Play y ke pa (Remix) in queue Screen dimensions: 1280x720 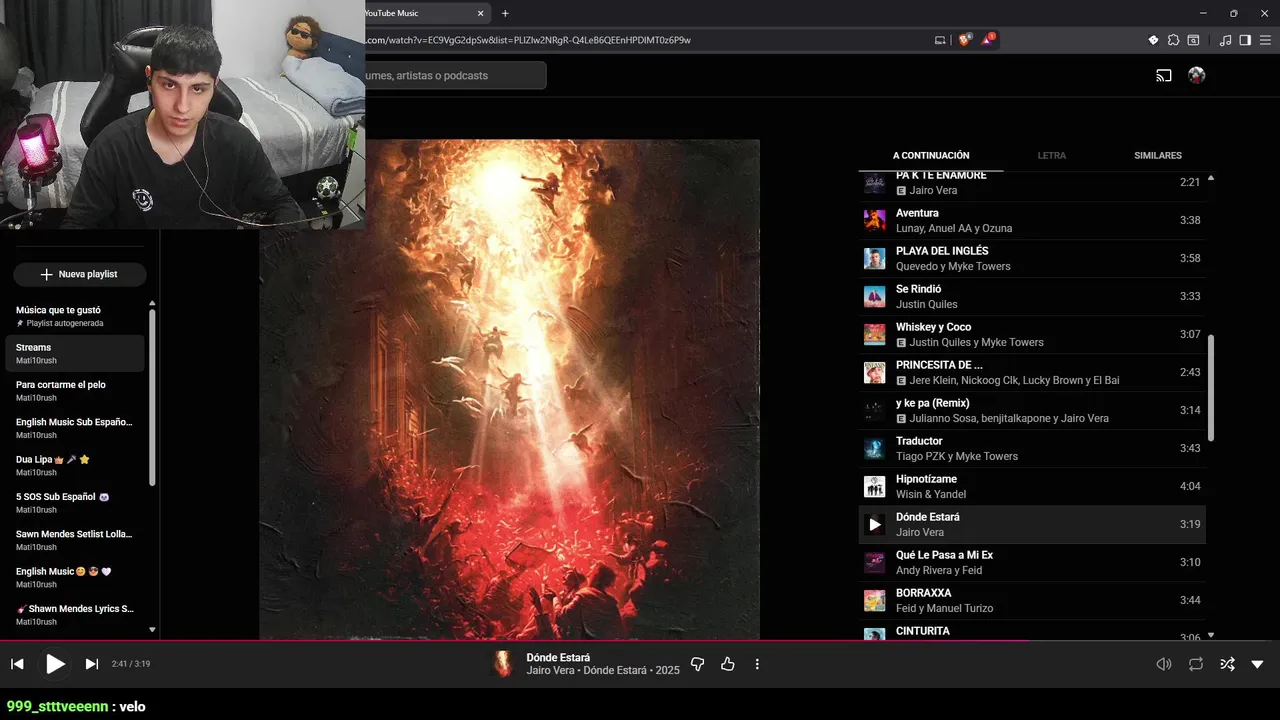[x=1032, y=410]
